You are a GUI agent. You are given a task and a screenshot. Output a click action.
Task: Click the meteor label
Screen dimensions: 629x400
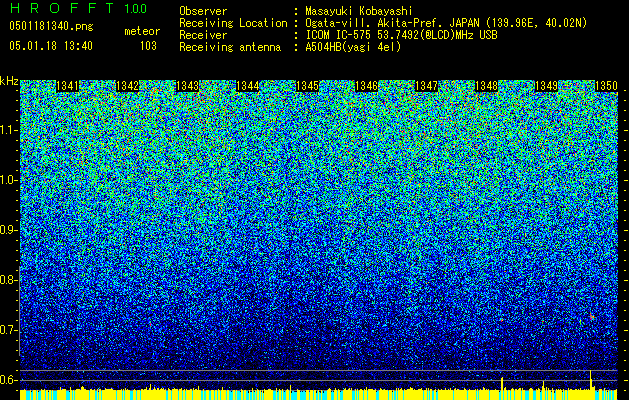(x=142, y=31)
